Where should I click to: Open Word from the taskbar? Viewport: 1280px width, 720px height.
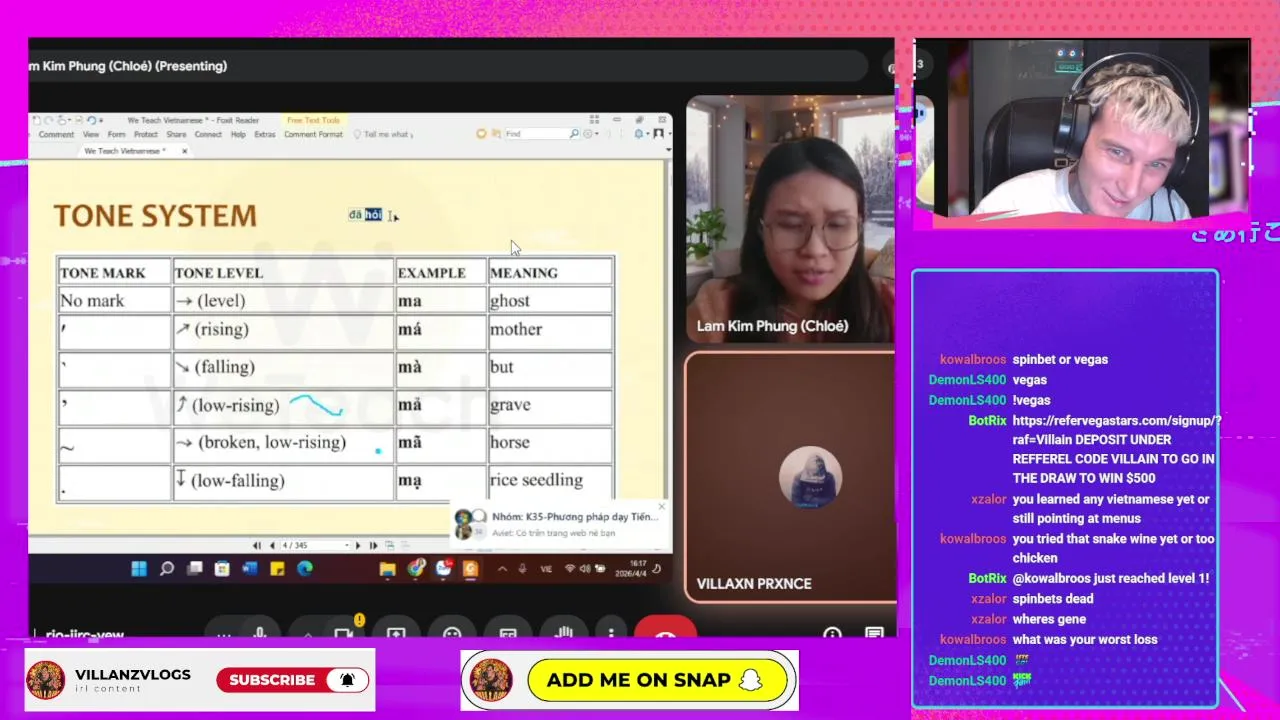(x=249, y=569)
